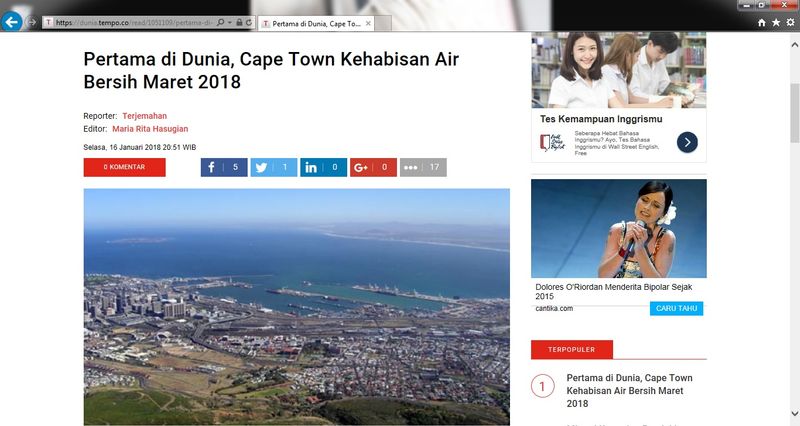This screenshot has width=800, height=426.
Task: Open the browser Tools gear icon
Action: click(790, 22)
